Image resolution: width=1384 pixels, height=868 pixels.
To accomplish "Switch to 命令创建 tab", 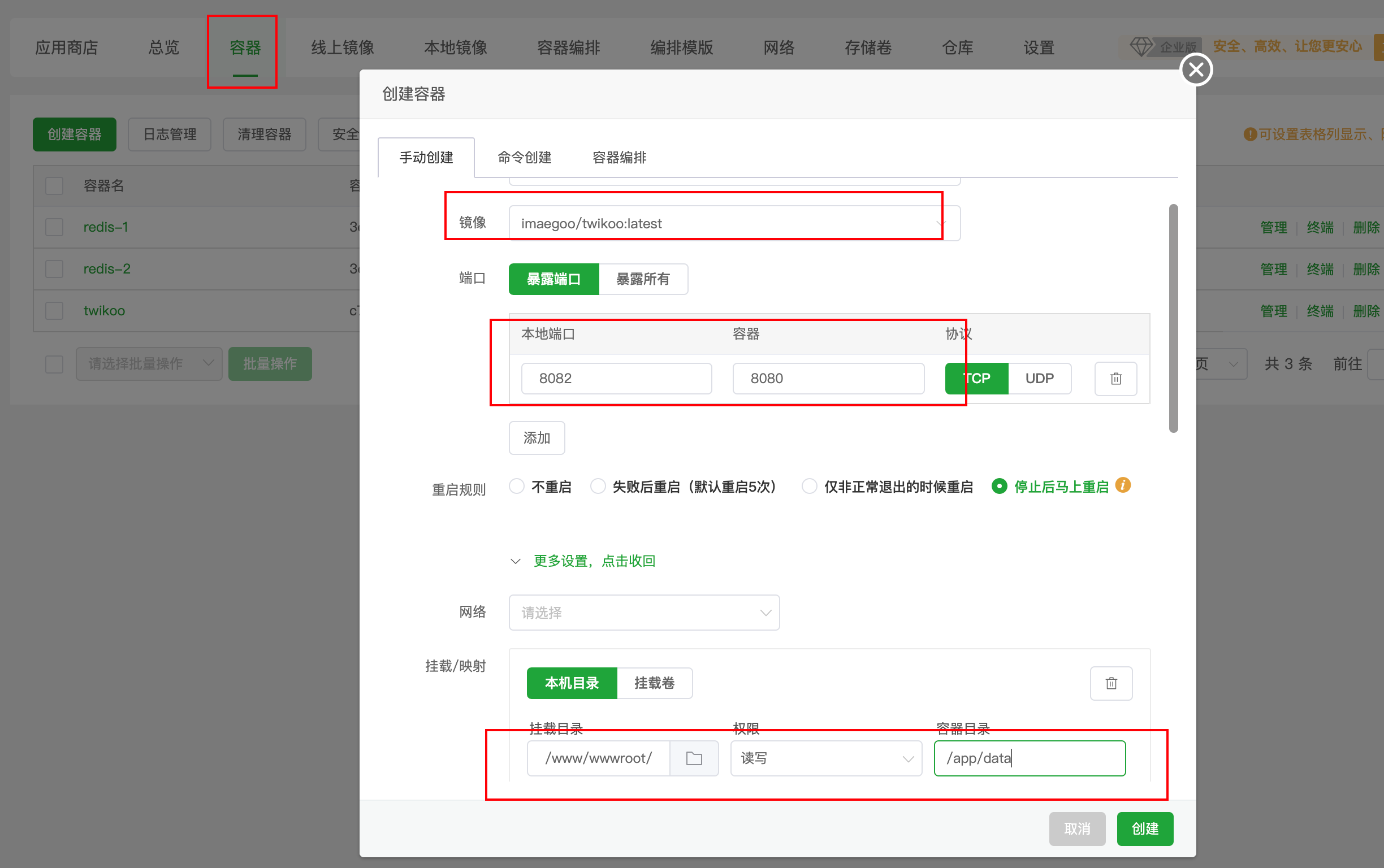I will tap(524, 157).
